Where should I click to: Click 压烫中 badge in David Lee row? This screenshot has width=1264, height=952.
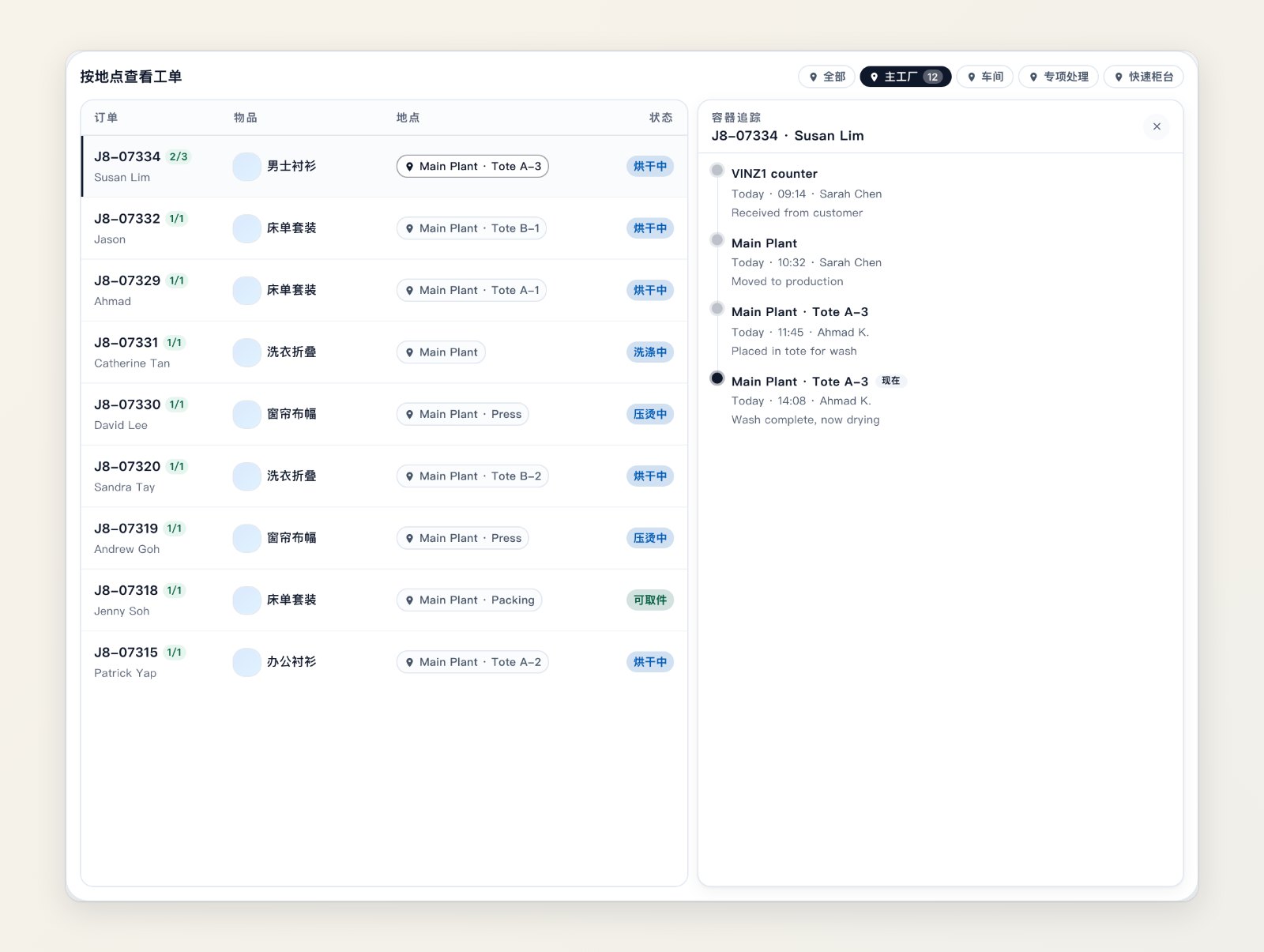650,414
